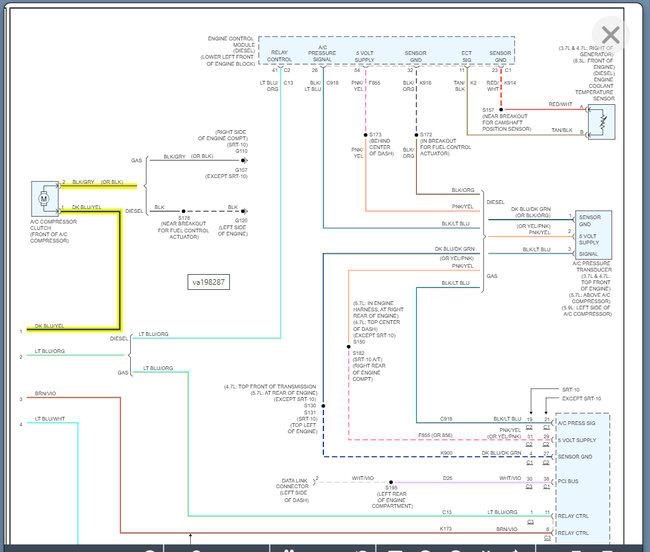The height and width of the screenshot is (552, 650).
Task: Click the A/C PRESSURE SIGNAL pin label
Action: (322, 57)
